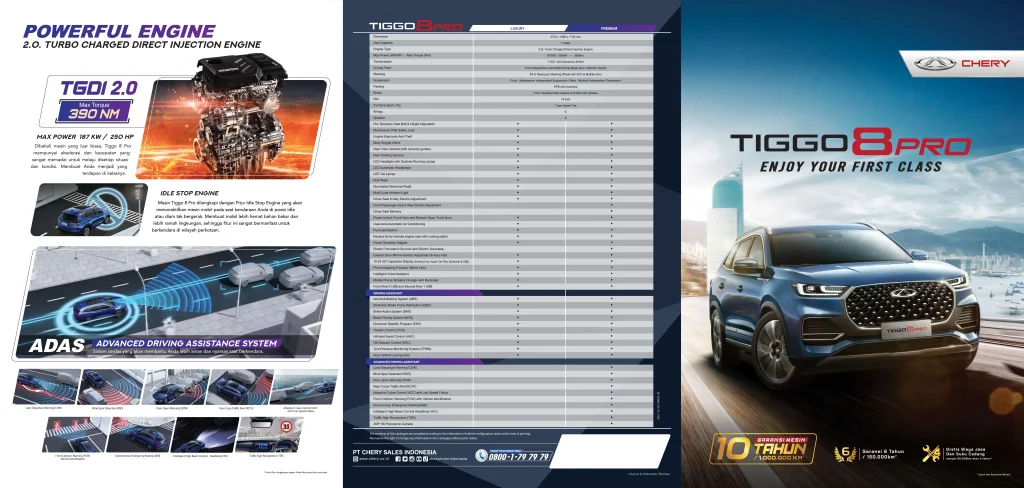Viewport: 1024px width, 488px height.
Task: Click the LED Tail Lamps row
Action: click(511, 174)
